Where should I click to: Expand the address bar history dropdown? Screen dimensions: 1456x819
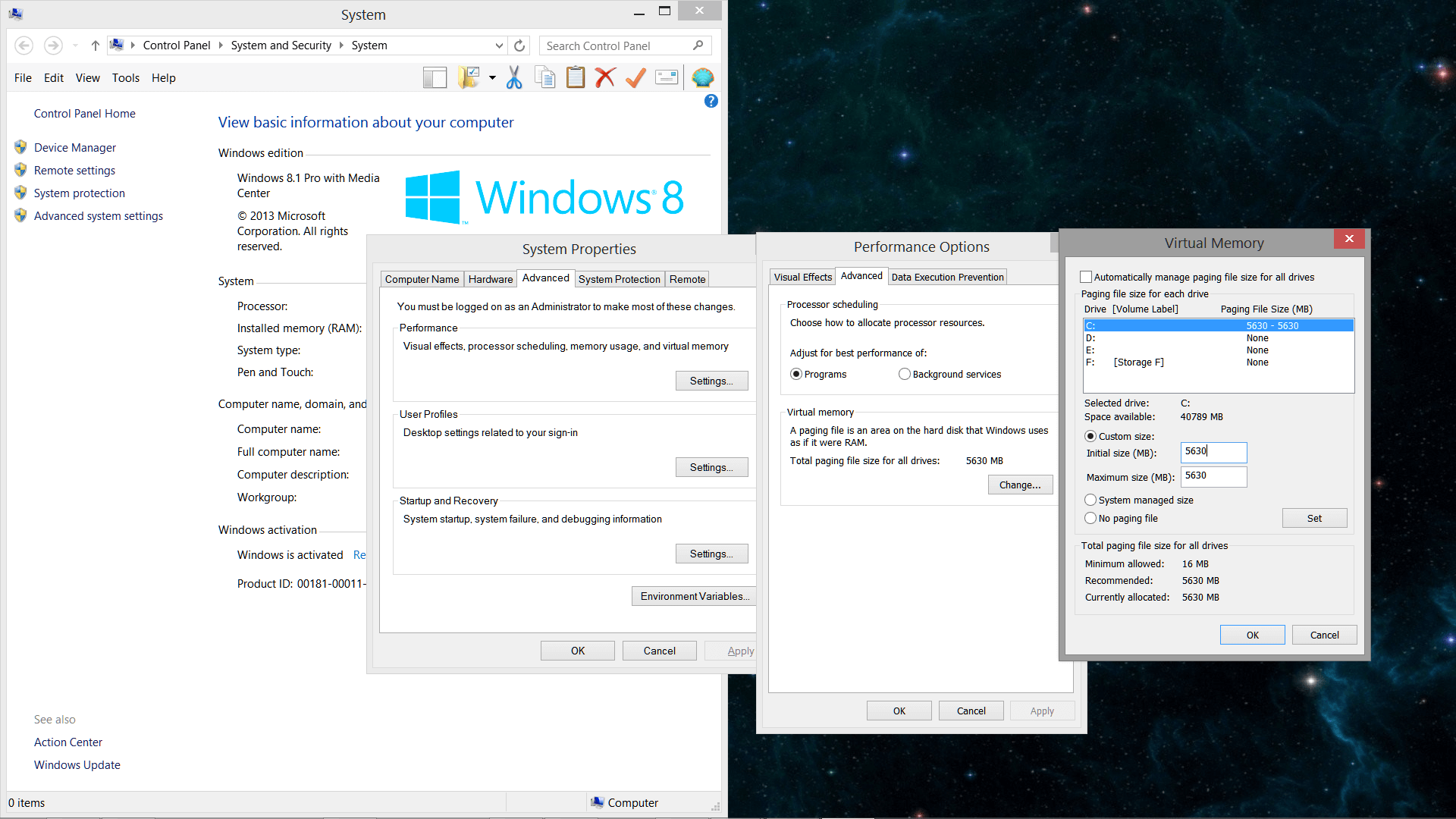click(499, 45)
